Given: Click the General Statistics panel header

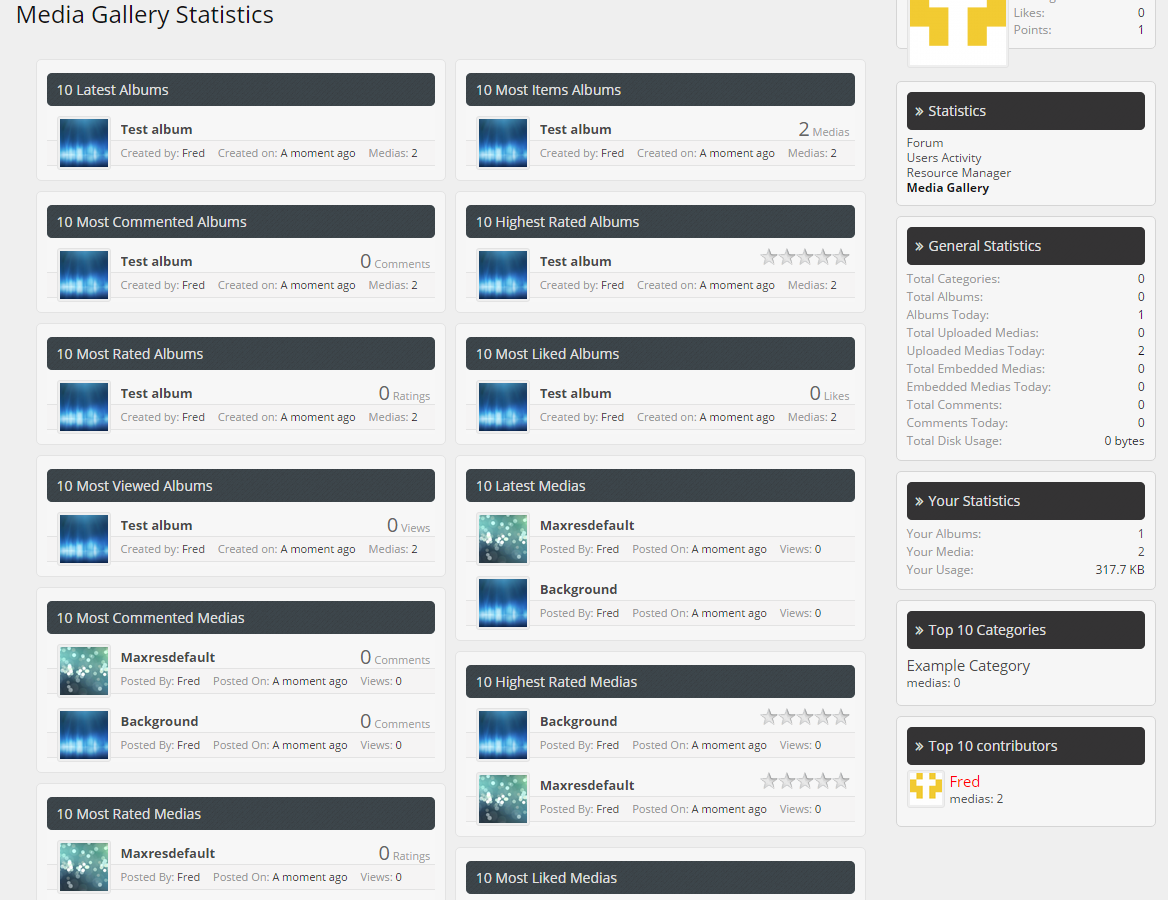Looking at the screenshot, I should click(1026, 246).
